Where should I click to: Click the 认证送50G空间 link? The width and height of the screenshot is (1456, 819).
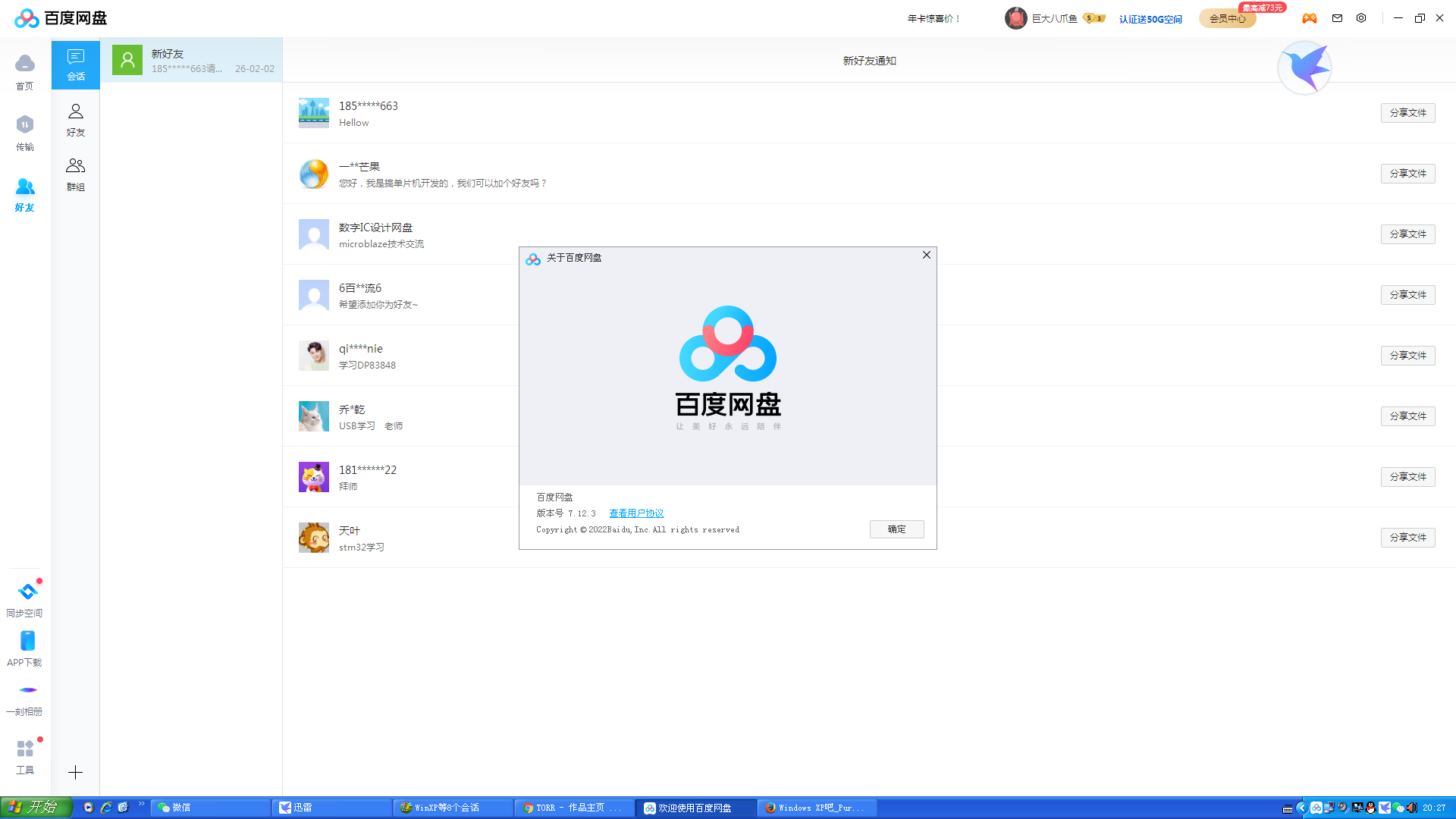1150,19
